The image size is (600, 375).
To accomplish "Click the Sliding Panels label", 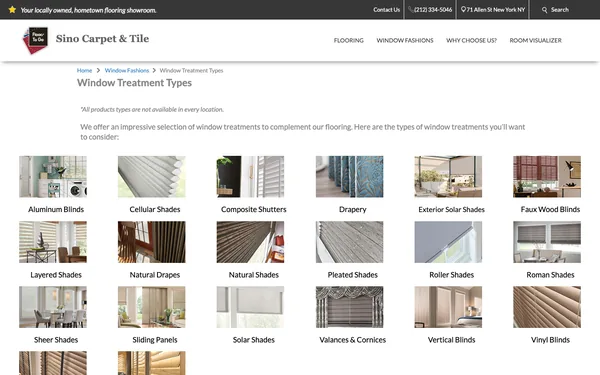I will [155, 340].
